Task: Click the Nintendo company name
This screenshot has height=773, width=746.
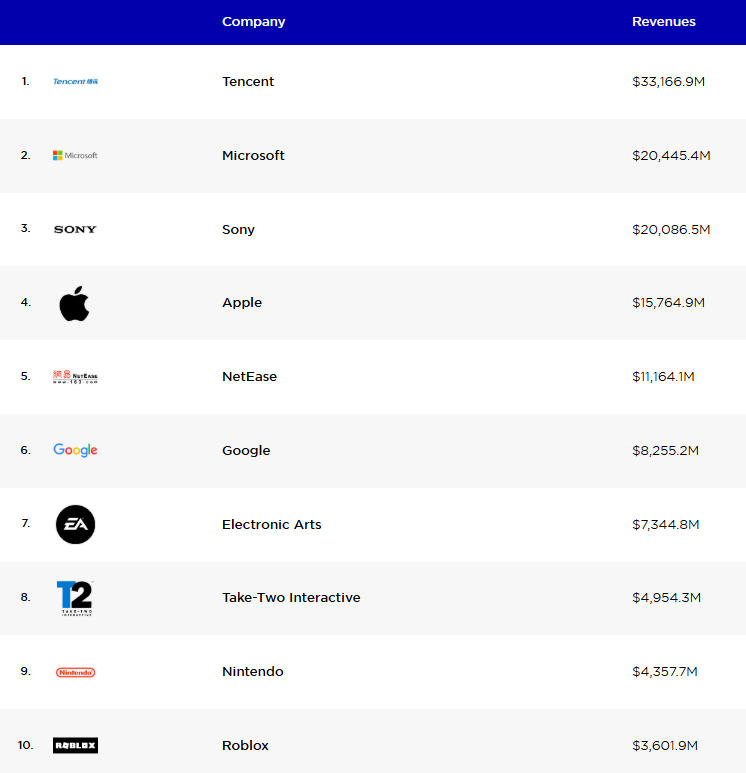Action: pyautogui.click(x=252, y=672)
